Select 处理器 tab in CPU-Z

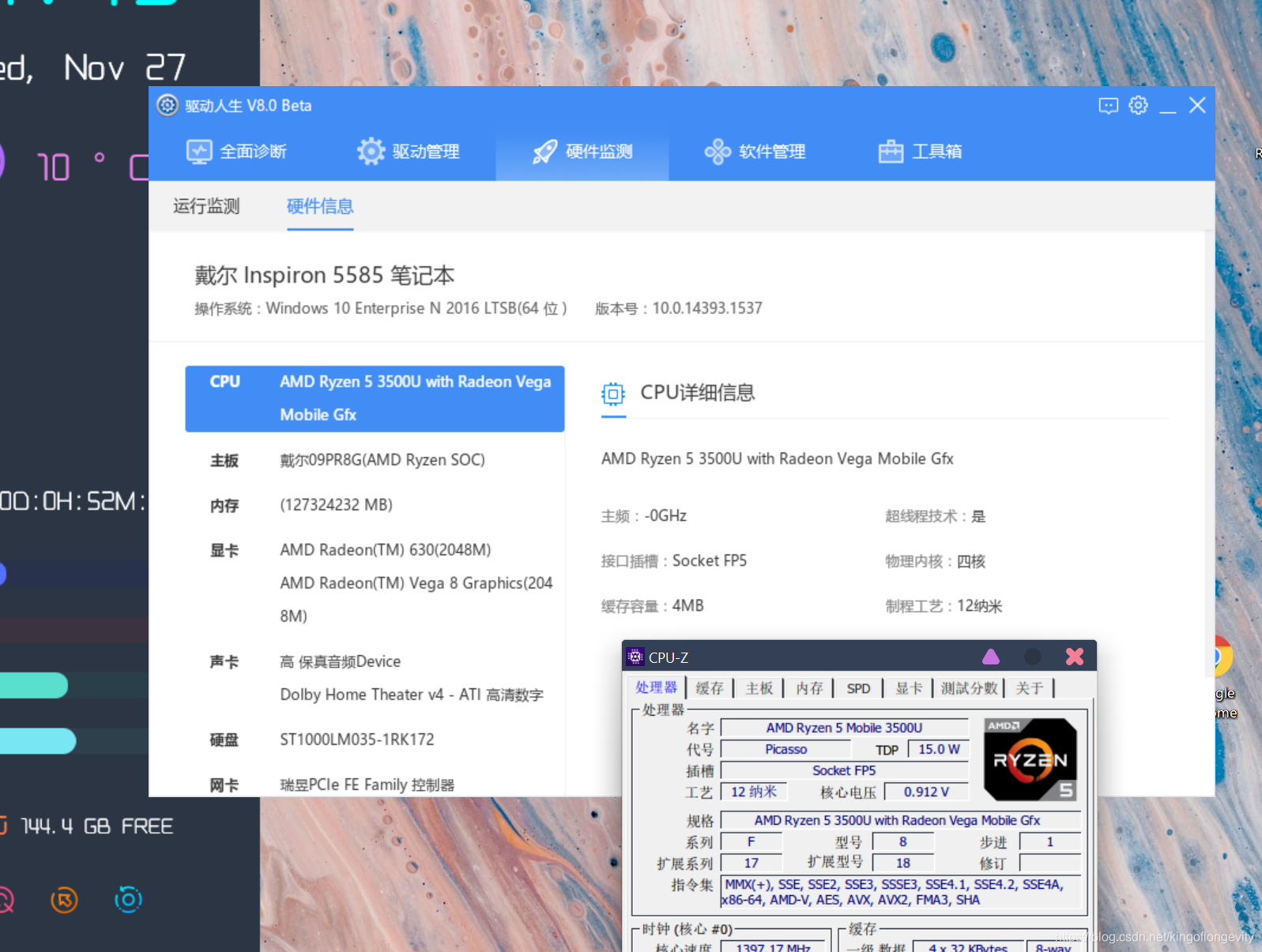click(x=656, y=687)
